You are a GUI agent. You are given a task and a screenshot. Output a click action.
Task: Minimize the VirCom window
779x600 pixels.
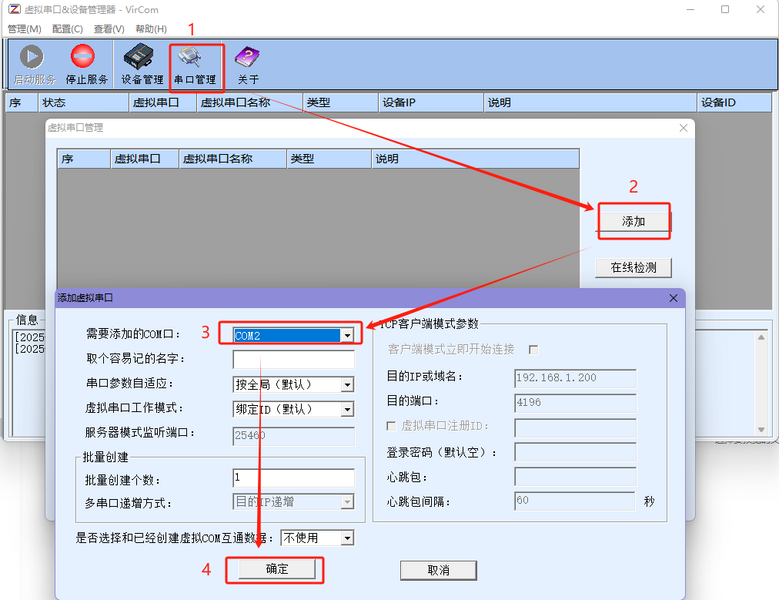tap(691, 9)
